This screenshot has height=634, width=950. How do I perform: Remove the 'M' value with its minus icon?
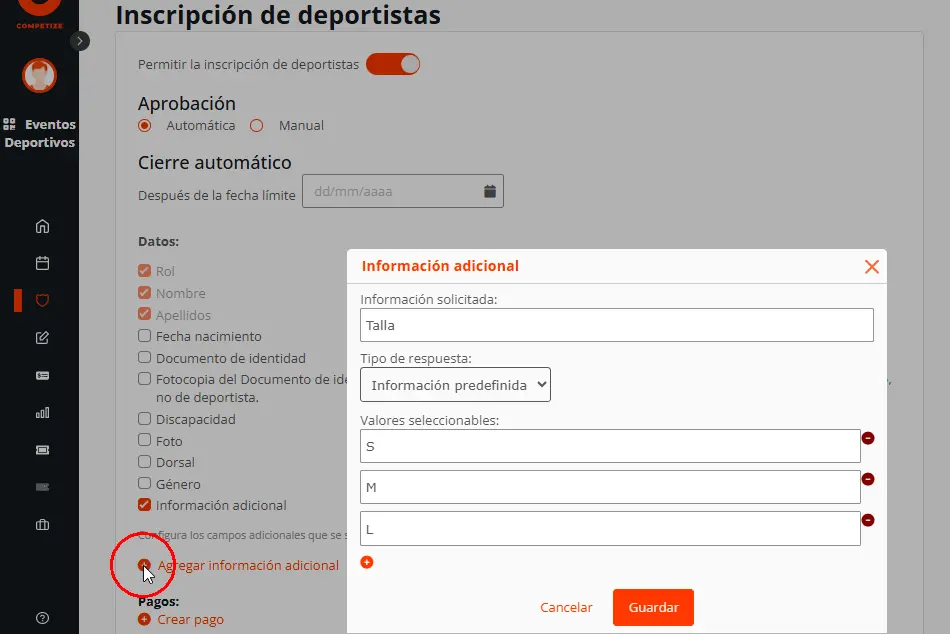(x=868, y=479)
